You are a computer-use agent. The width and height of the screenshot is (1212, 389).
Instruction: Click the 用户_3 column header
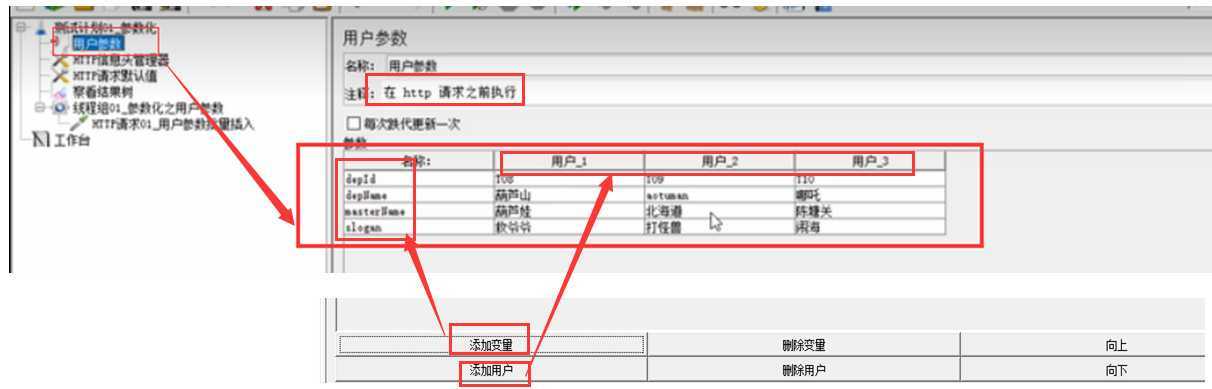870,161
